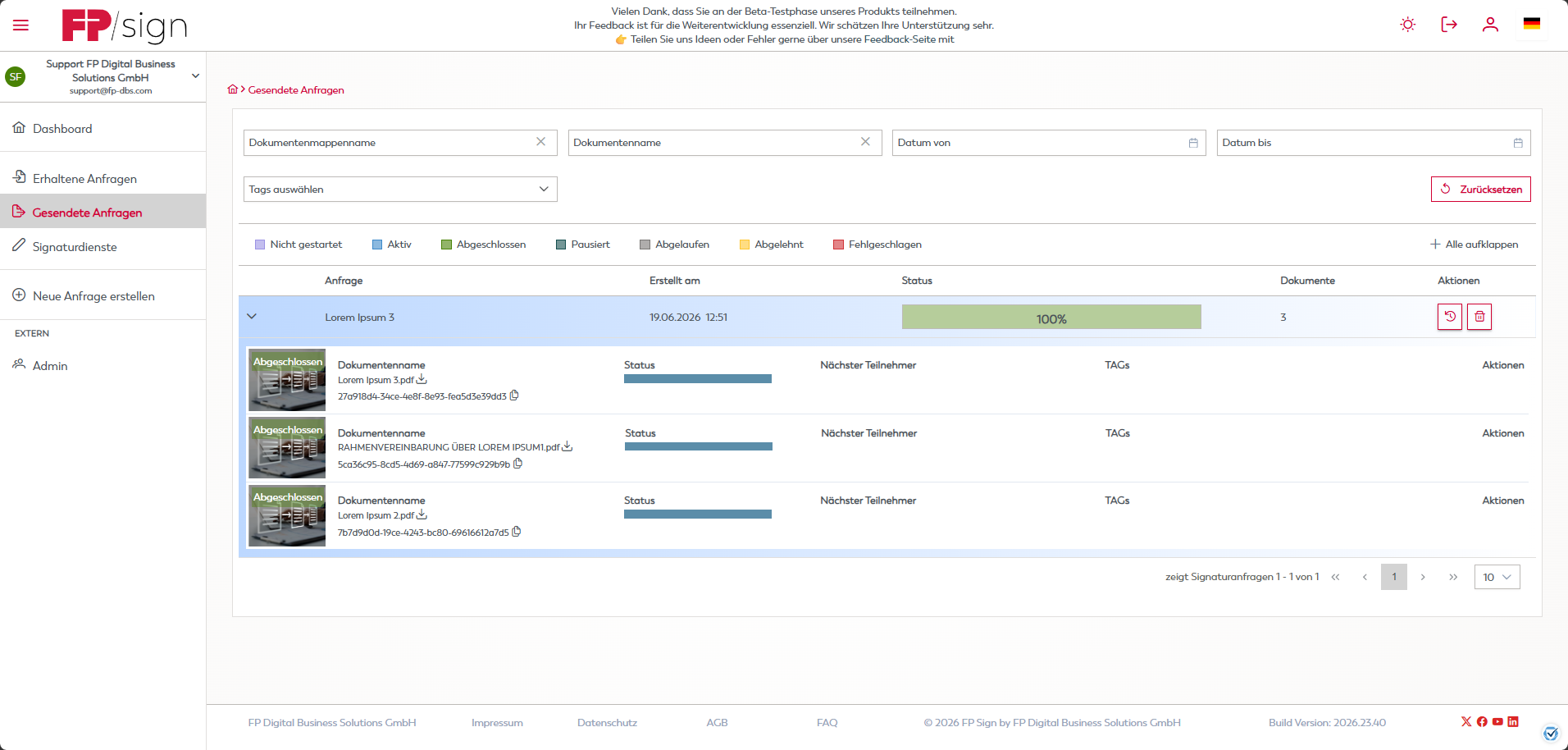Click the logout icon in header
The height and width of the screenshot is (750, 1568).
[x=1449, y=25]
